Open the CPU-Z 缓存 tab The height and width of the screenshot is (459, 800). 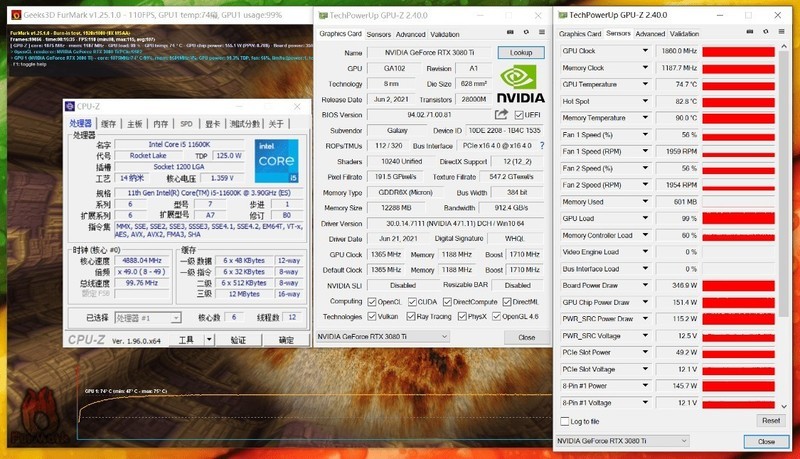tap(109, 124)
